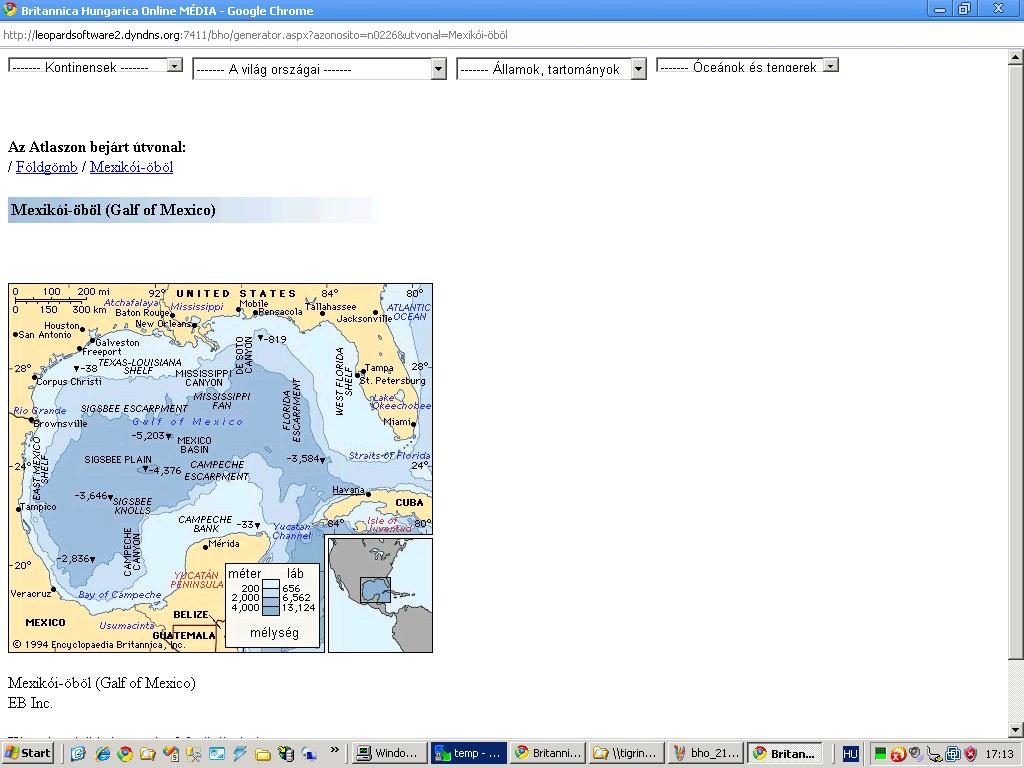Open the blue window quick launch icon
The width and height of the screenshot is (1024, 768).
tap(217, 754)
